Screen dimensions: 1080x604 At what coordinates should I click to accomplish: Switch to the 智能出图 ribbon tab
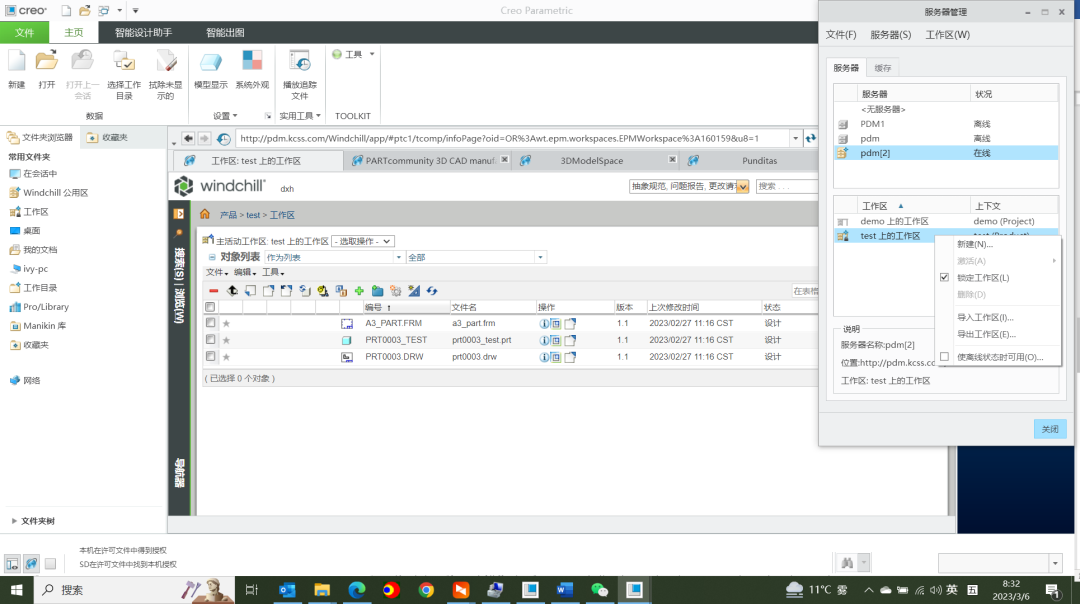pos(225,32)
